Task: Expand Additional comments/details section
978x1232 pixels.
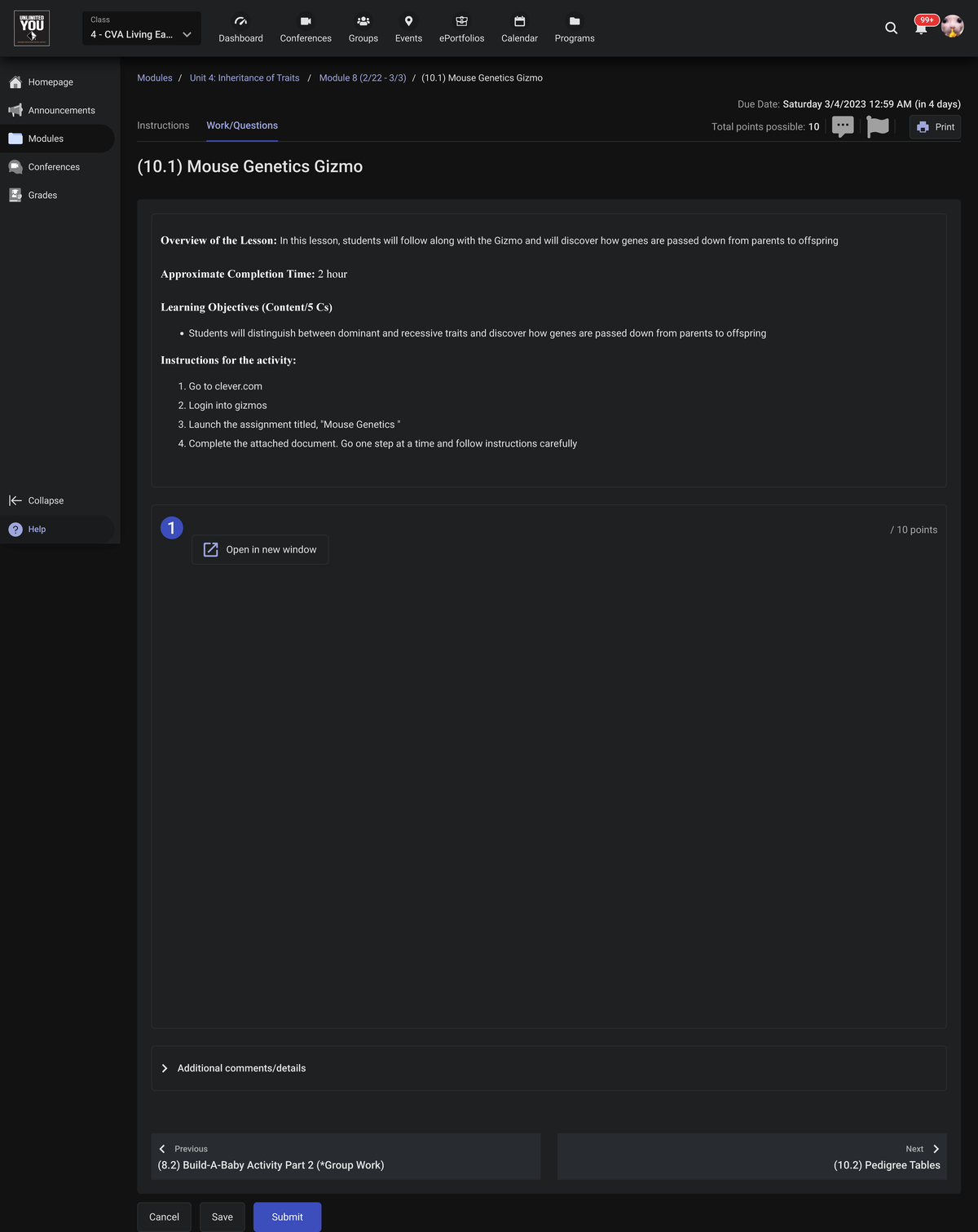Action: coord(241,1068)
